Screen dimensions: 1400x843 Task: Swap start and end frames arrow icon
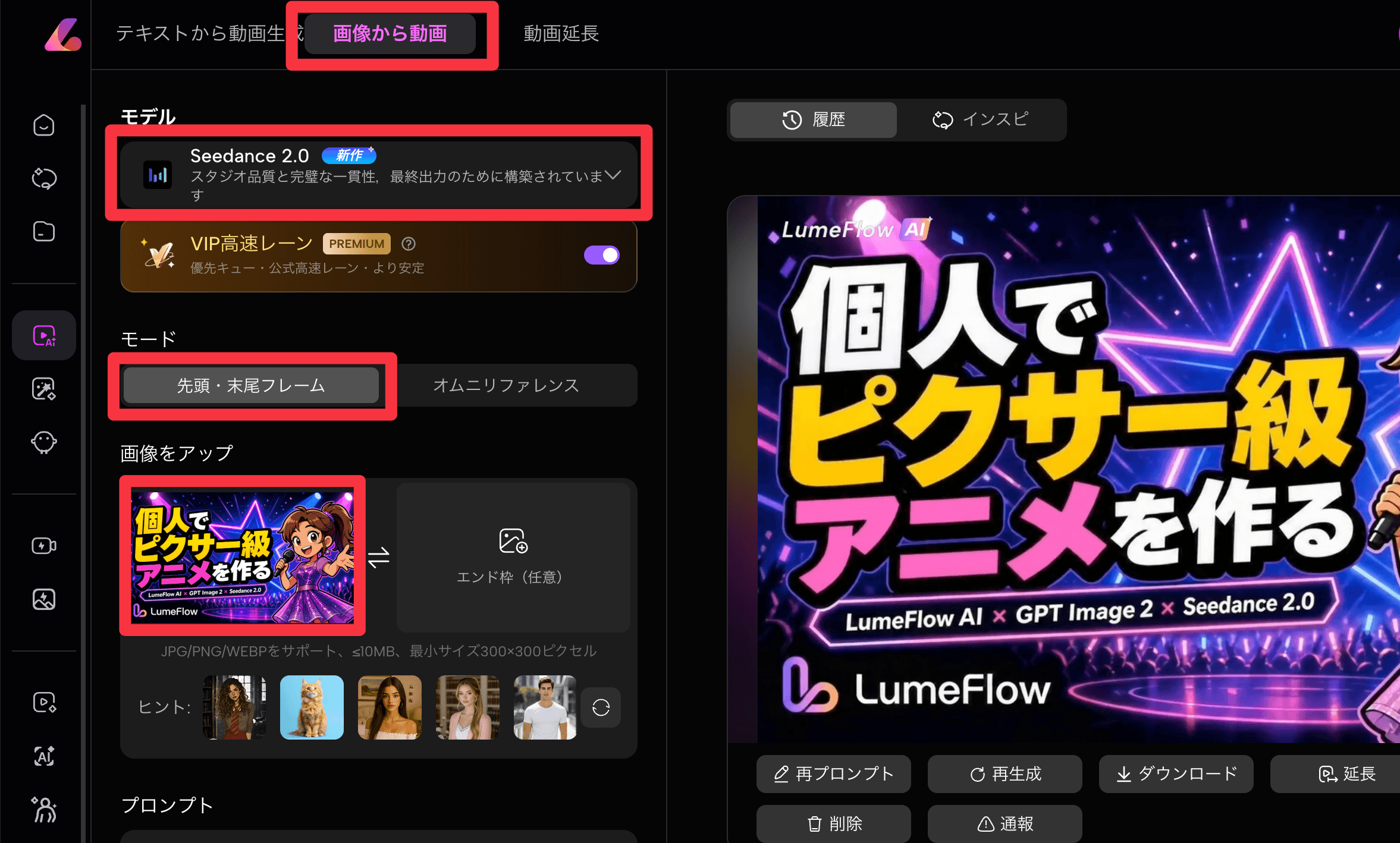379,557
